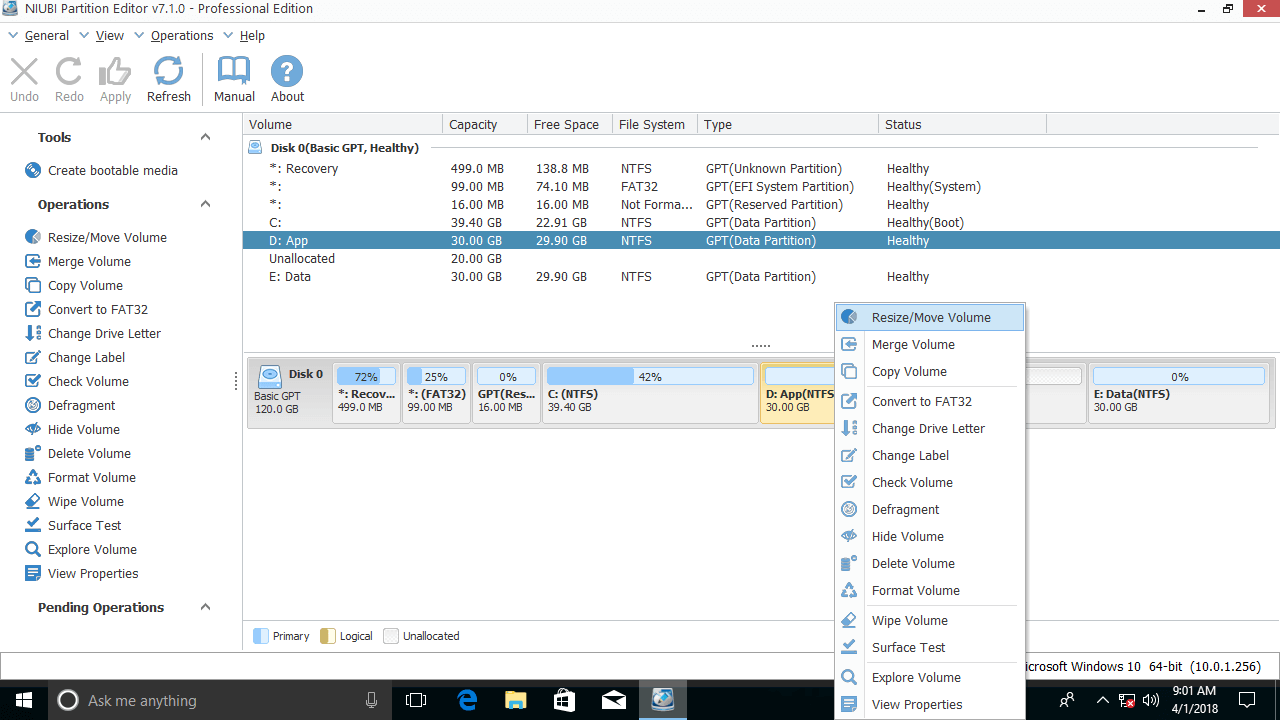Viewport: 1280px width, 720px height.
Task: Open Explore Volume from the sidebar
Action: coord(81,549)
